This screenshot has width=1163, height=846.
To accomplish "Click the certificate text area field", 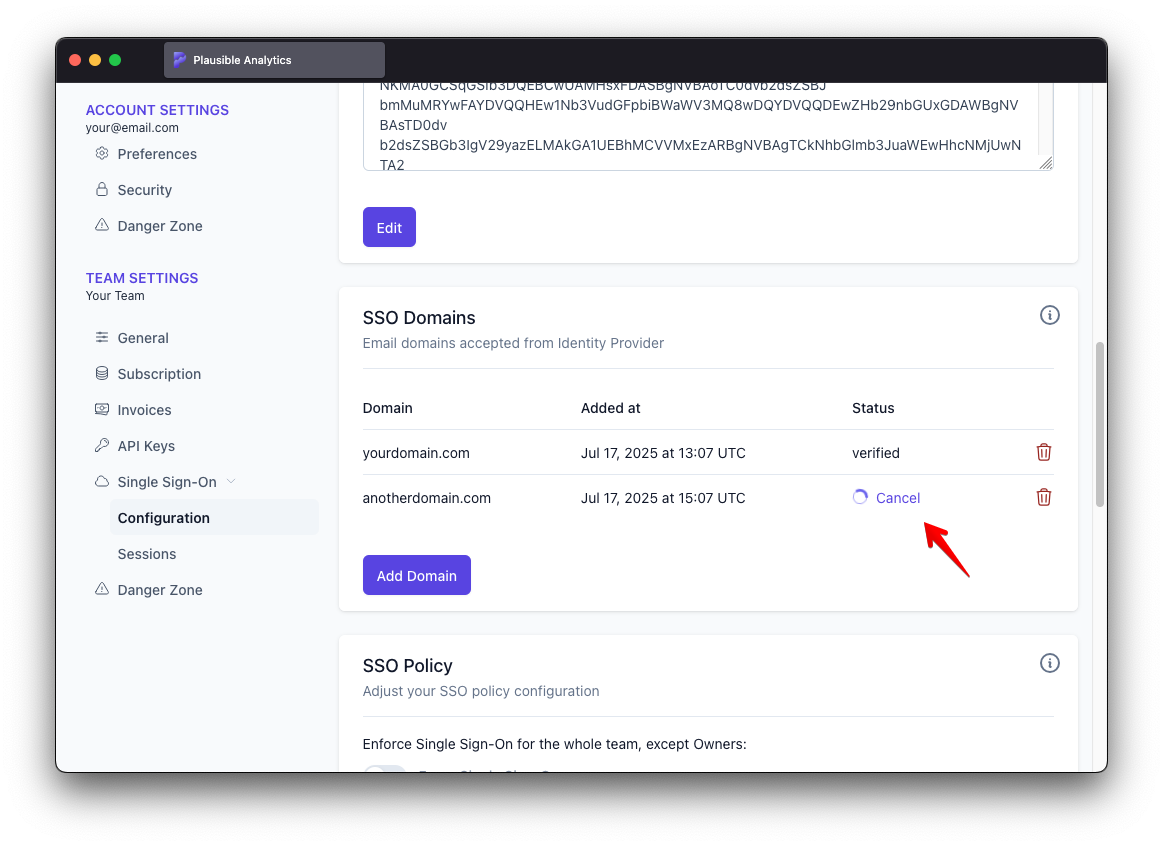I will pos(707,125).
